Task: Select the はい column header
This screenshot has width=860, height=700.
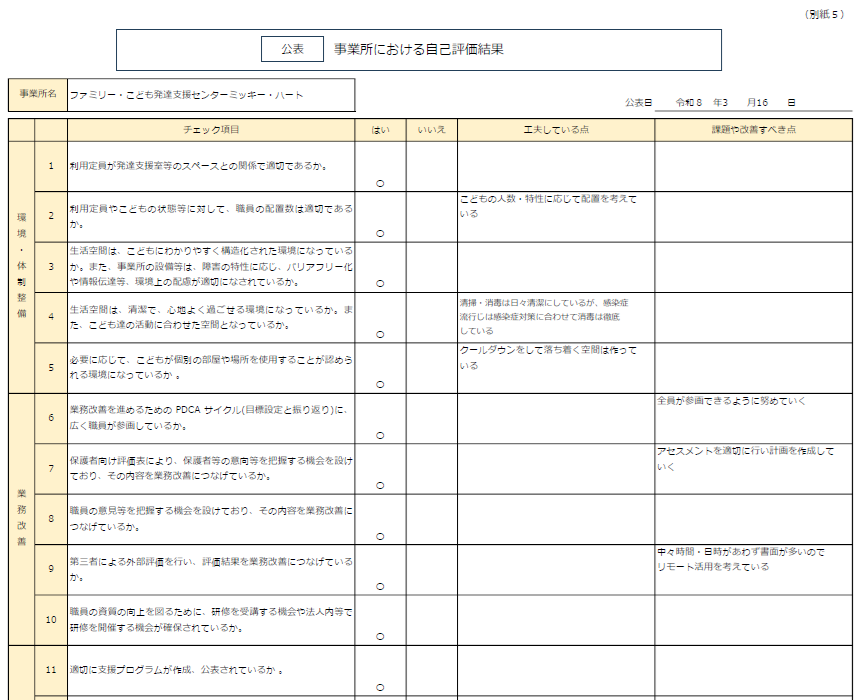Action: [380, 130]
